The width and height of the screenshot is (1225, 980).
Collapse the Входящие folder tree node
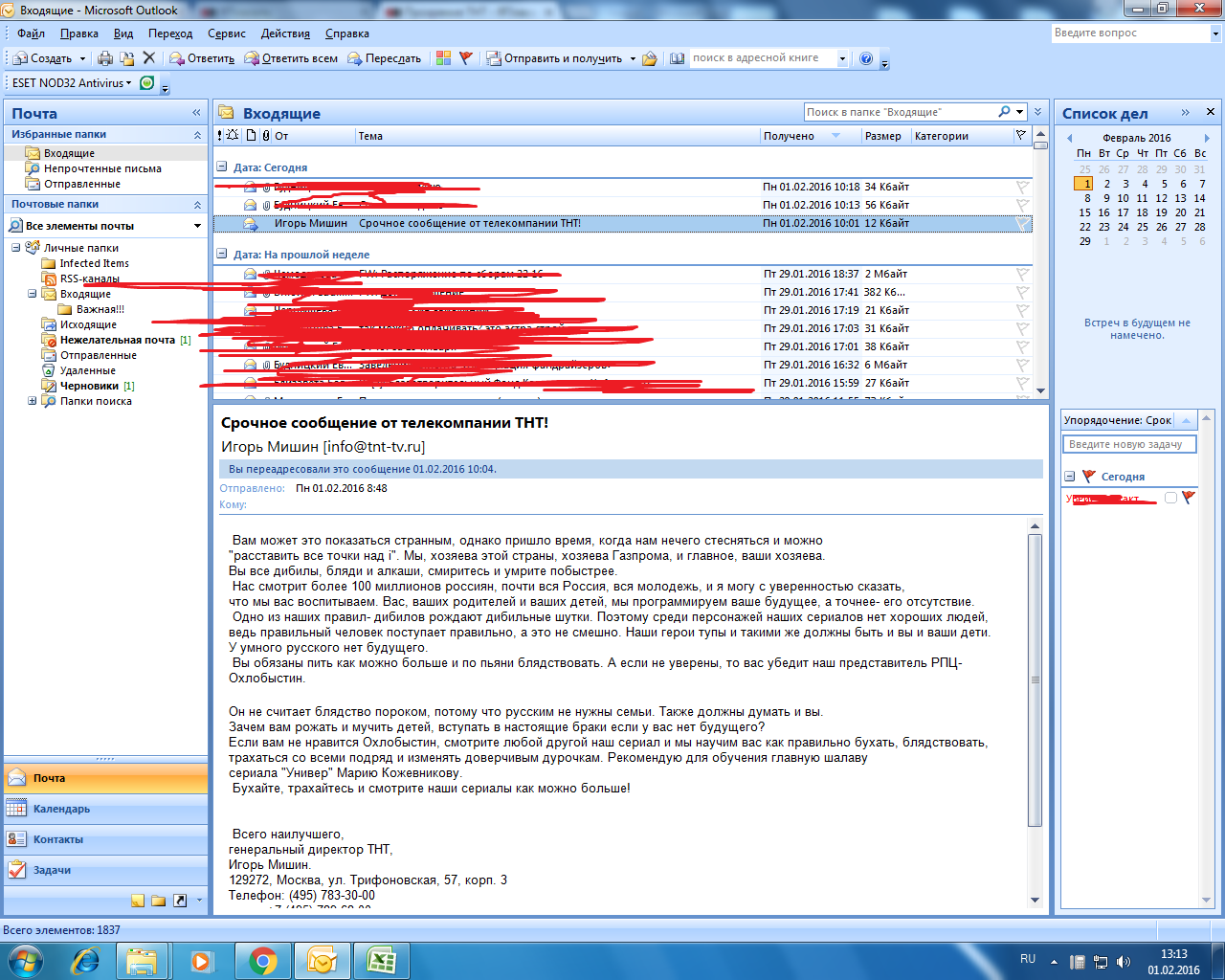coord(32,294)
